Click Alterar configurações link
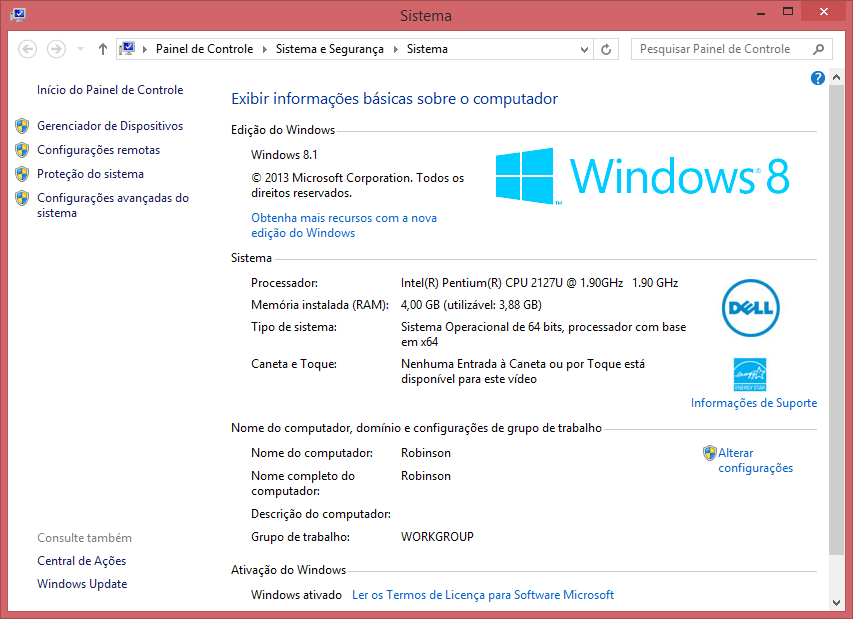 pyautogui.click(x=756, y=460)
